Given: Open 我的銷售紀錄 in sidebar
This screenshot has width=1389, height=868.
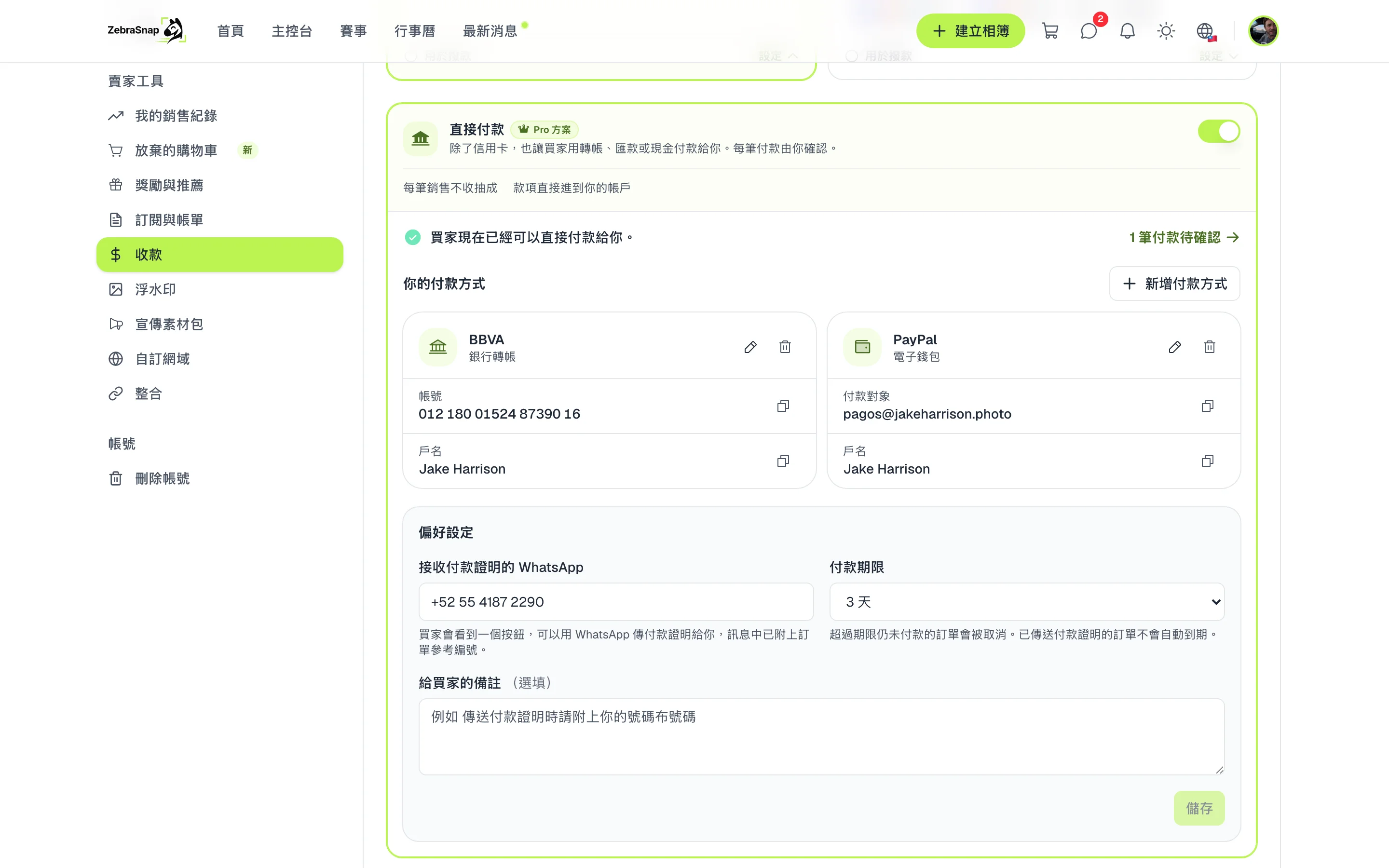Looking at the screenshot, I should [x=220, y=116].
